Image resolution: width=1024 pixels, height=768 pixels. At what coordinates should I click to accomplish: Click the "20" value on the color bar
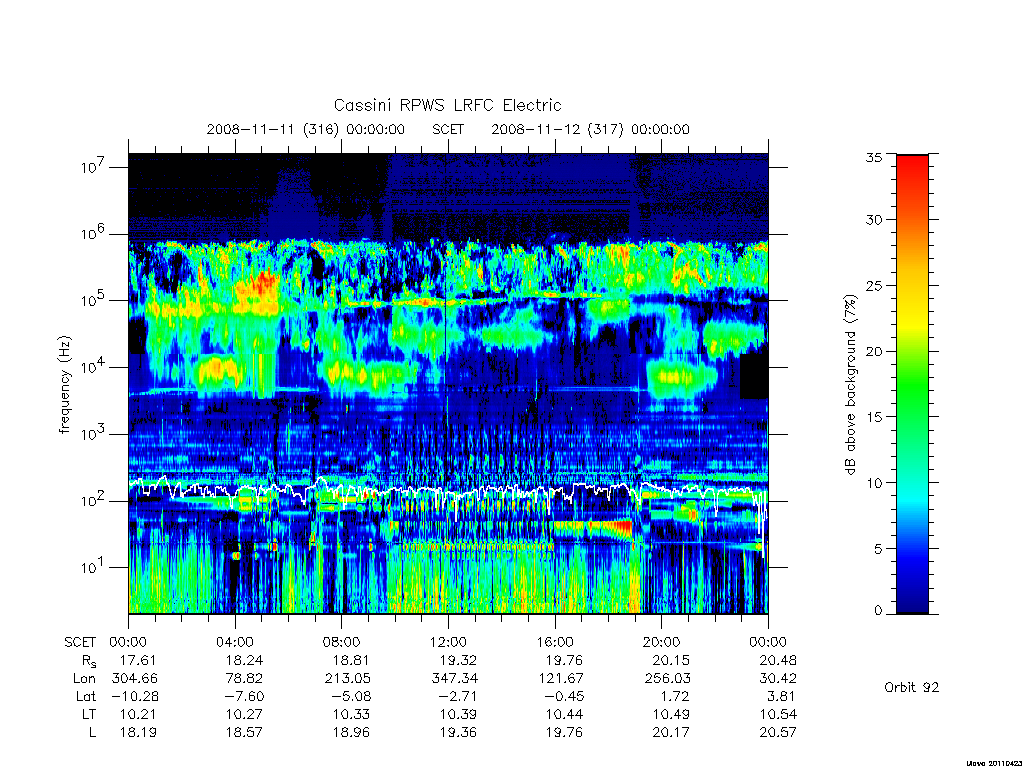coord(873,351)
